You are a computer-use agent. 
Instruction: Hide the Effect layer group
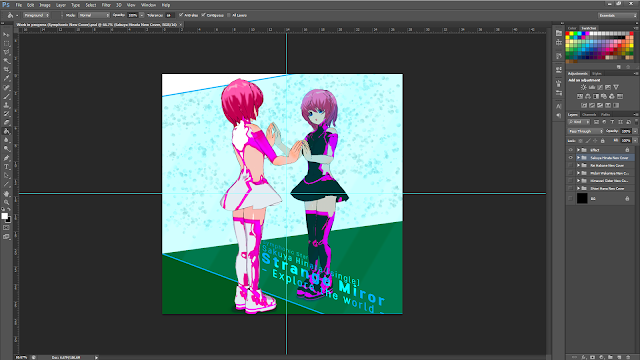tap(571, 150)
